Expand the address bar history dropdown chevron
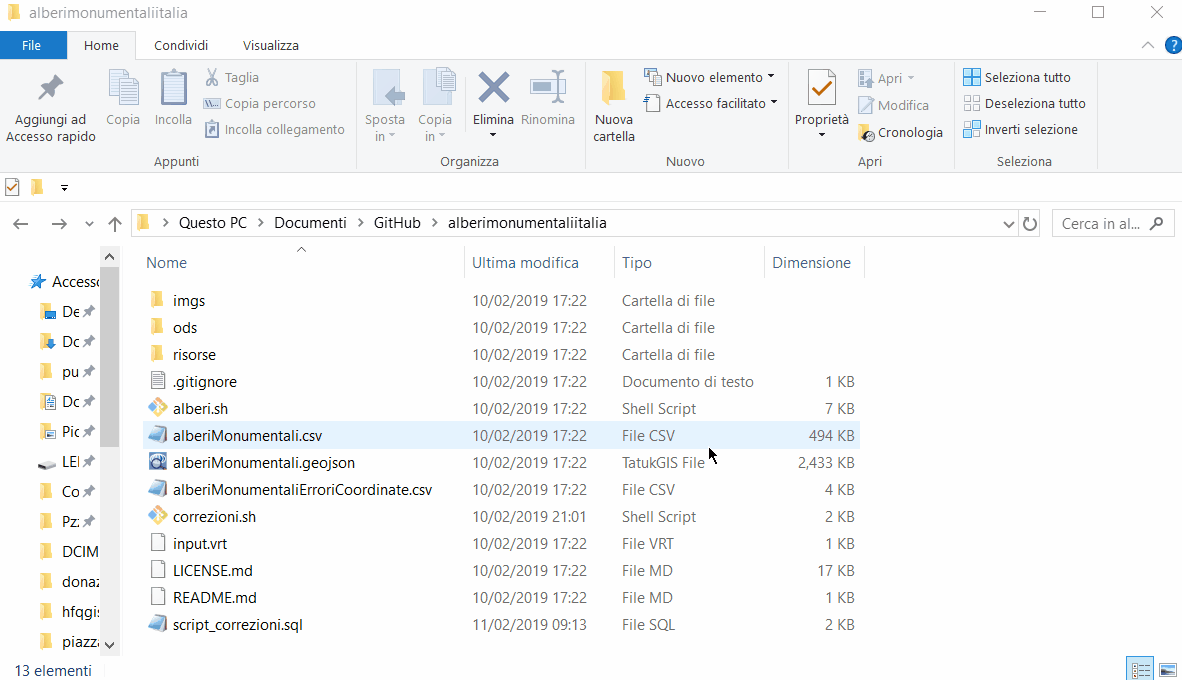 point(1009,223)
